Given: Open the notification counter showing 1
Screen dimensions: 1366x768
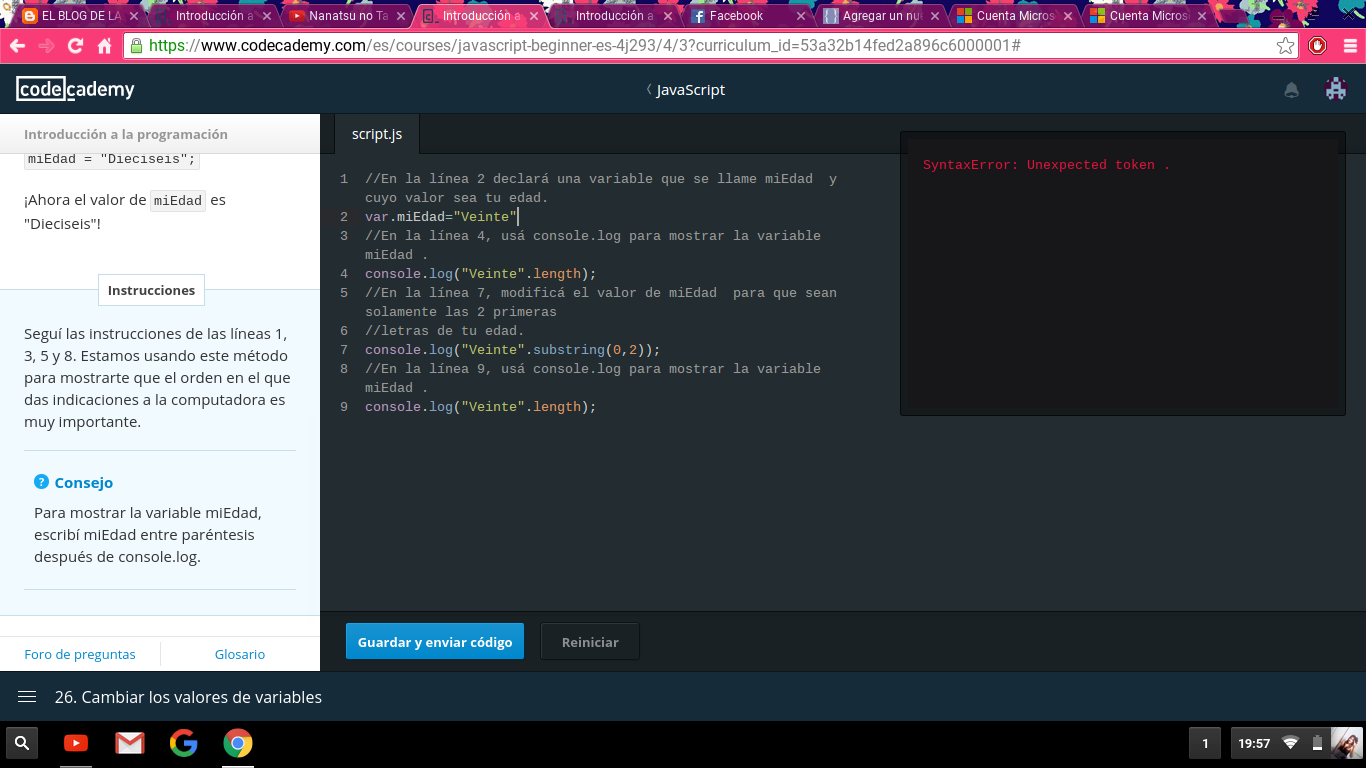Looking at the screenshot, I should coord(1205,743).
